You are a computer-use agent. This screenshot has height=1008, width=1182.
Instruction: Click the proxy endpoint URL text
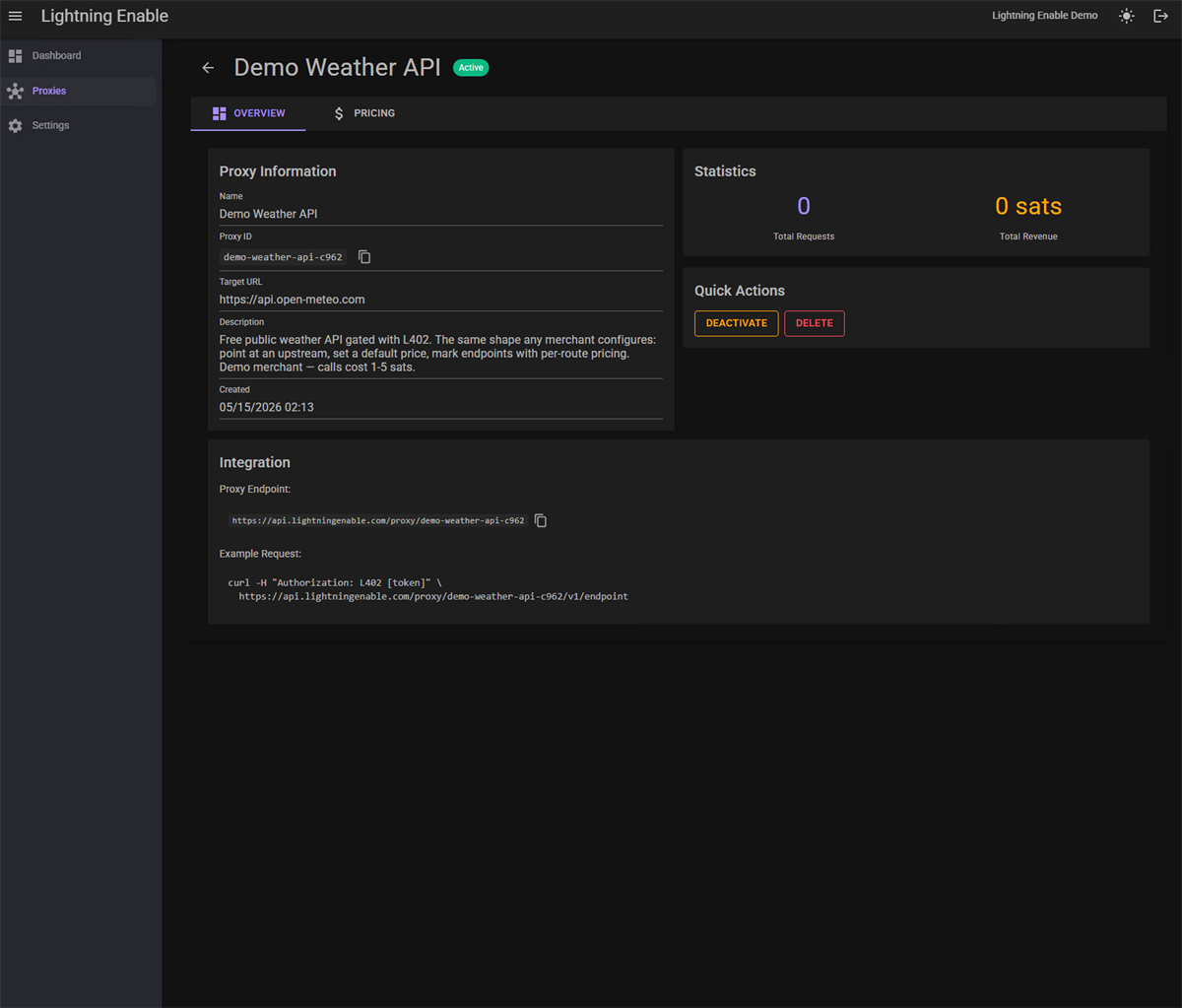[x=378, y=520]
